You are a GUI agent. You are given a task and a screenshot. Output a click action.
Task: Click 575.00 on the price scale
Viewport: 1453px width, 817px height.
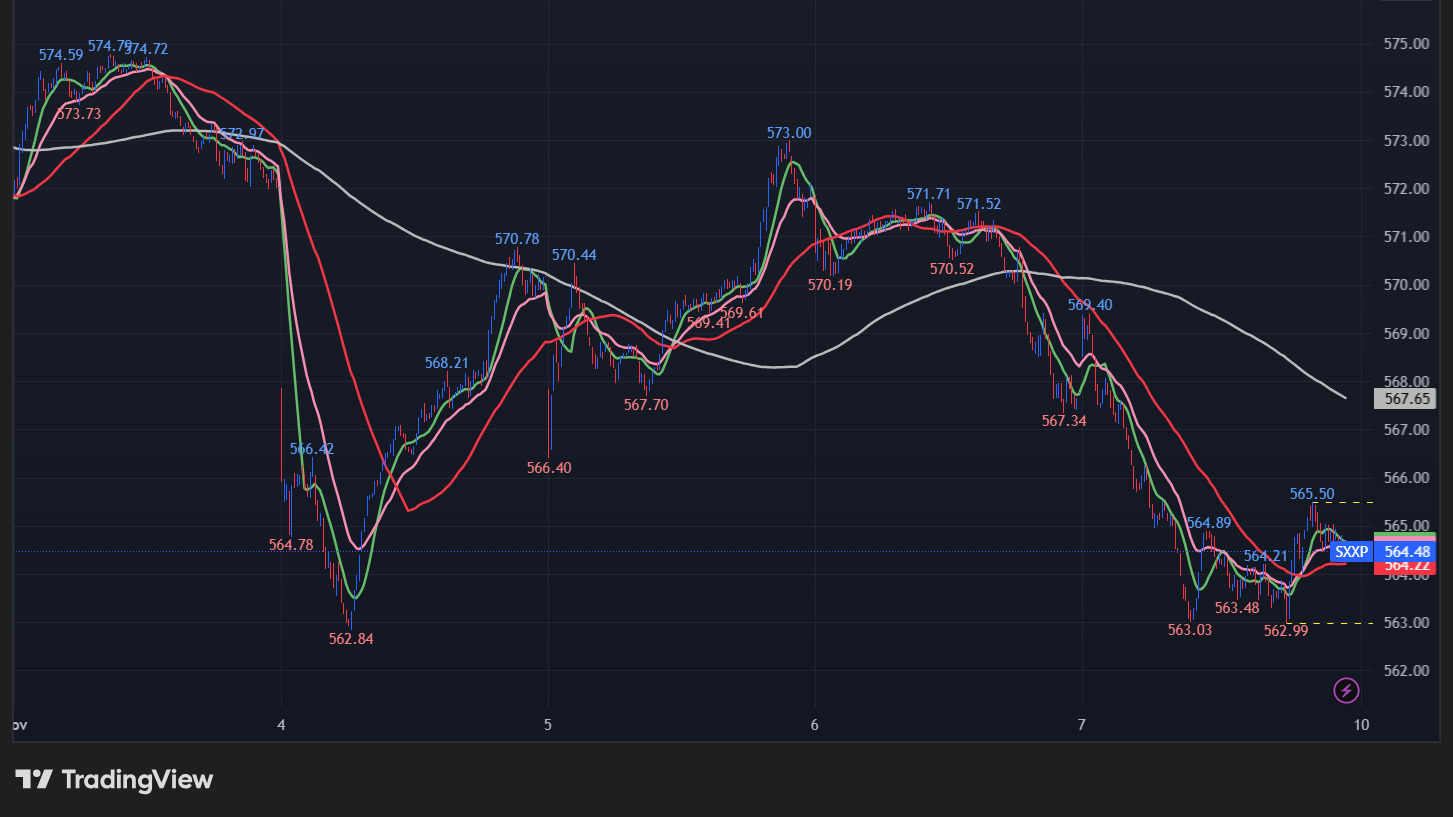point(1406,45)
